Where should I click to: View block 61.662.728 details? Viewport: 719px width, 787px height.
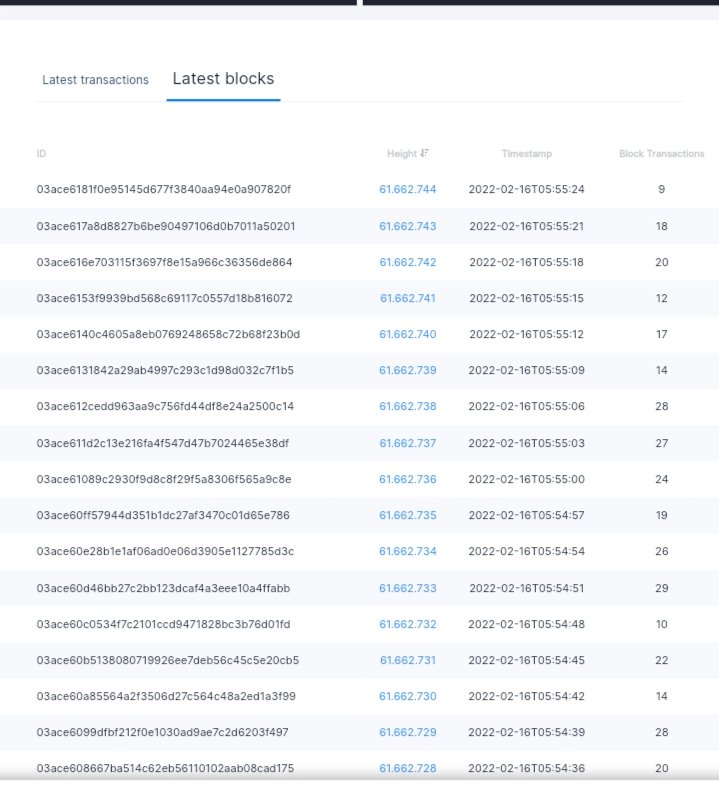tap(407, 768)
